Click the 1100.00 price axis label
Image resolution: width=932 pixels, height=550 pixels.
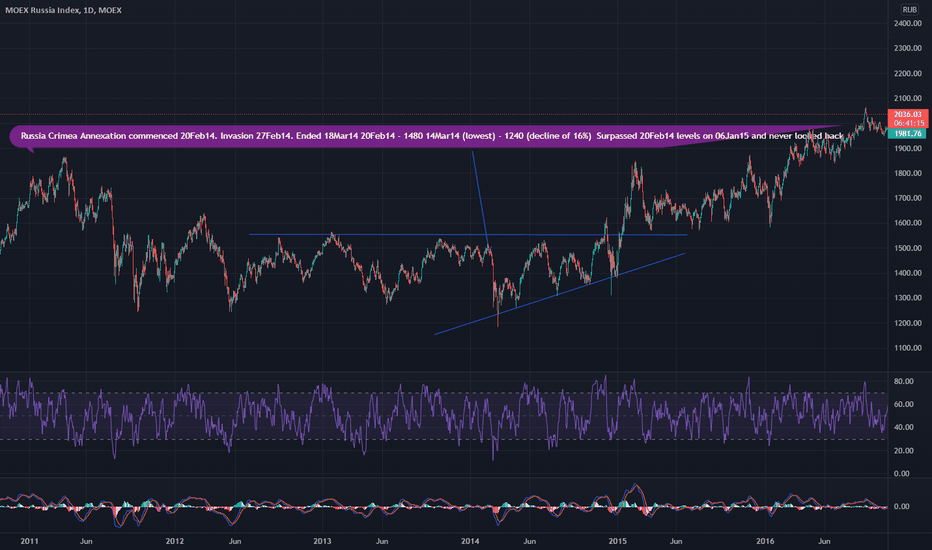click(907, 348)
